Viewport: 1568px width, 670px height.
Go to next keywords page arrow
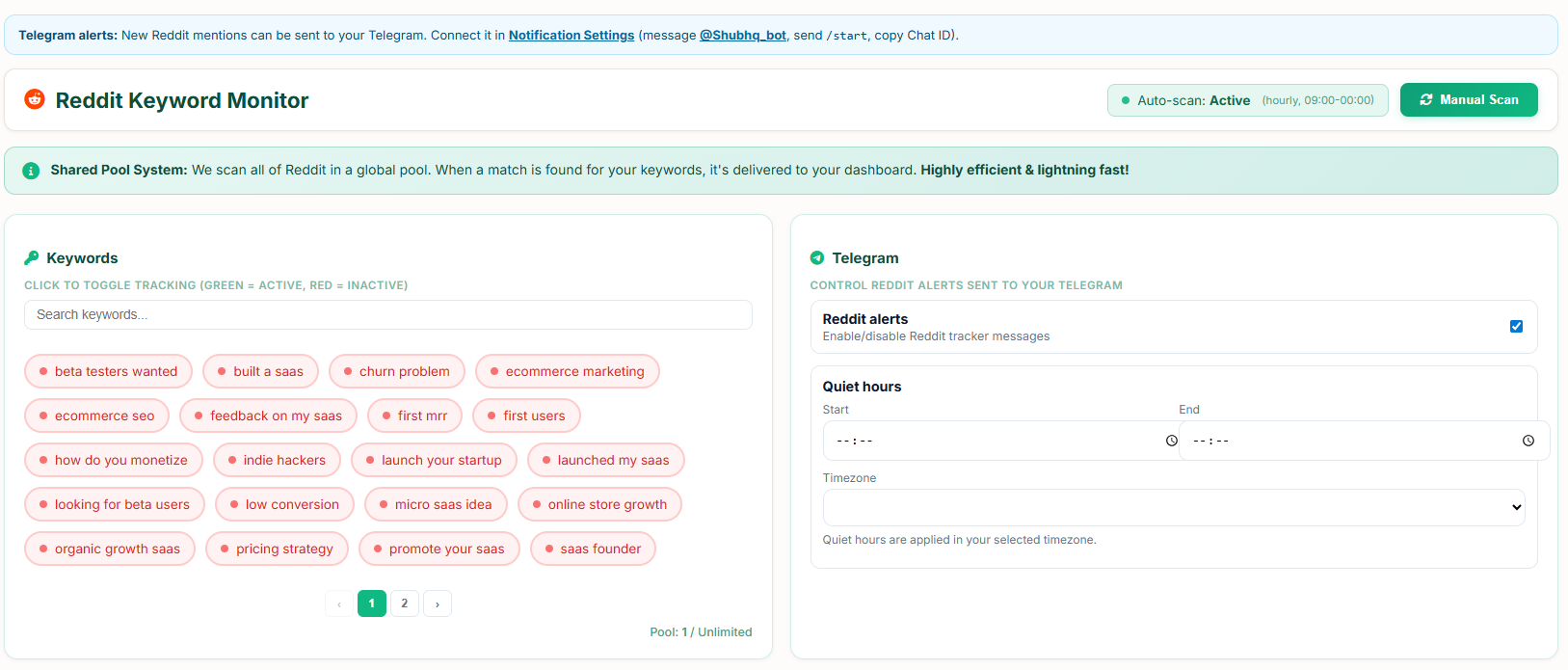click(438, 603)
